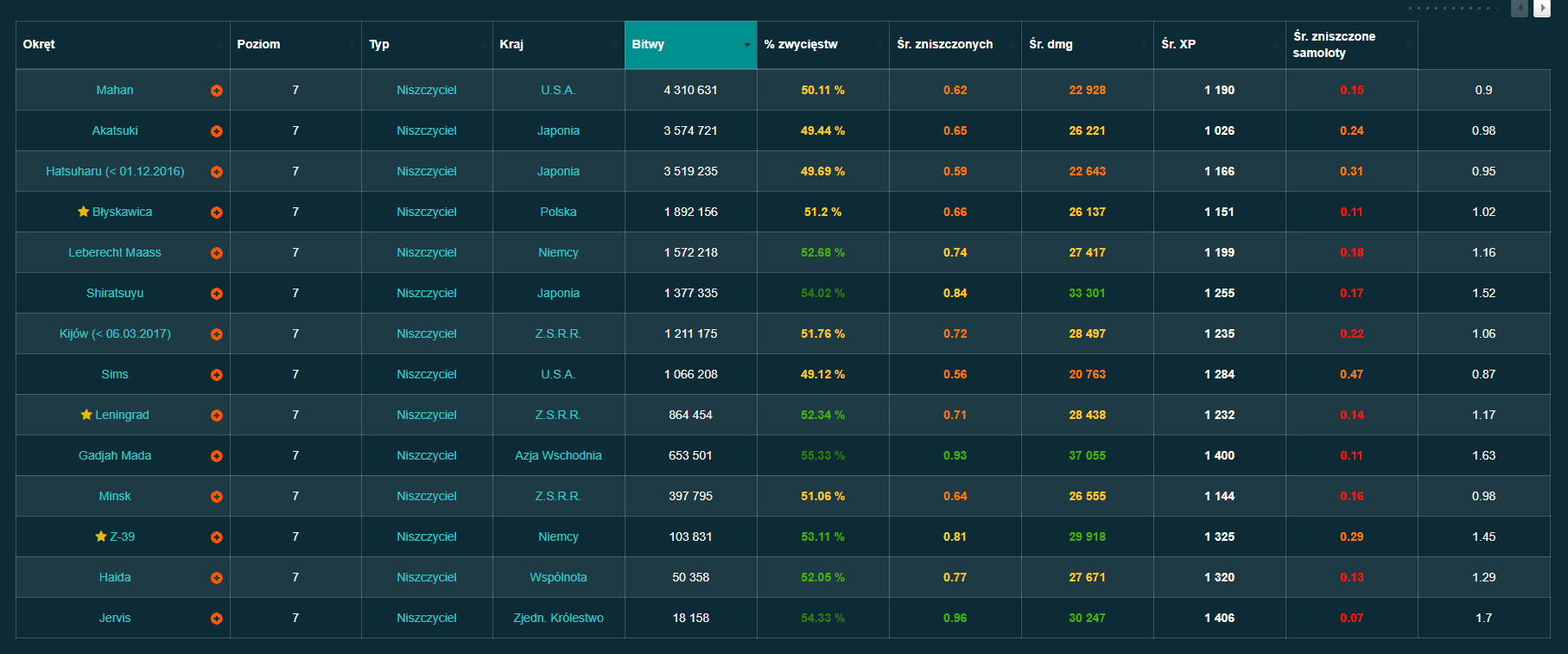The height and width of the screenshot is (654, 1568).
Task: Click the plus icon next to Akatsuki
Action: tap(216, 131)
